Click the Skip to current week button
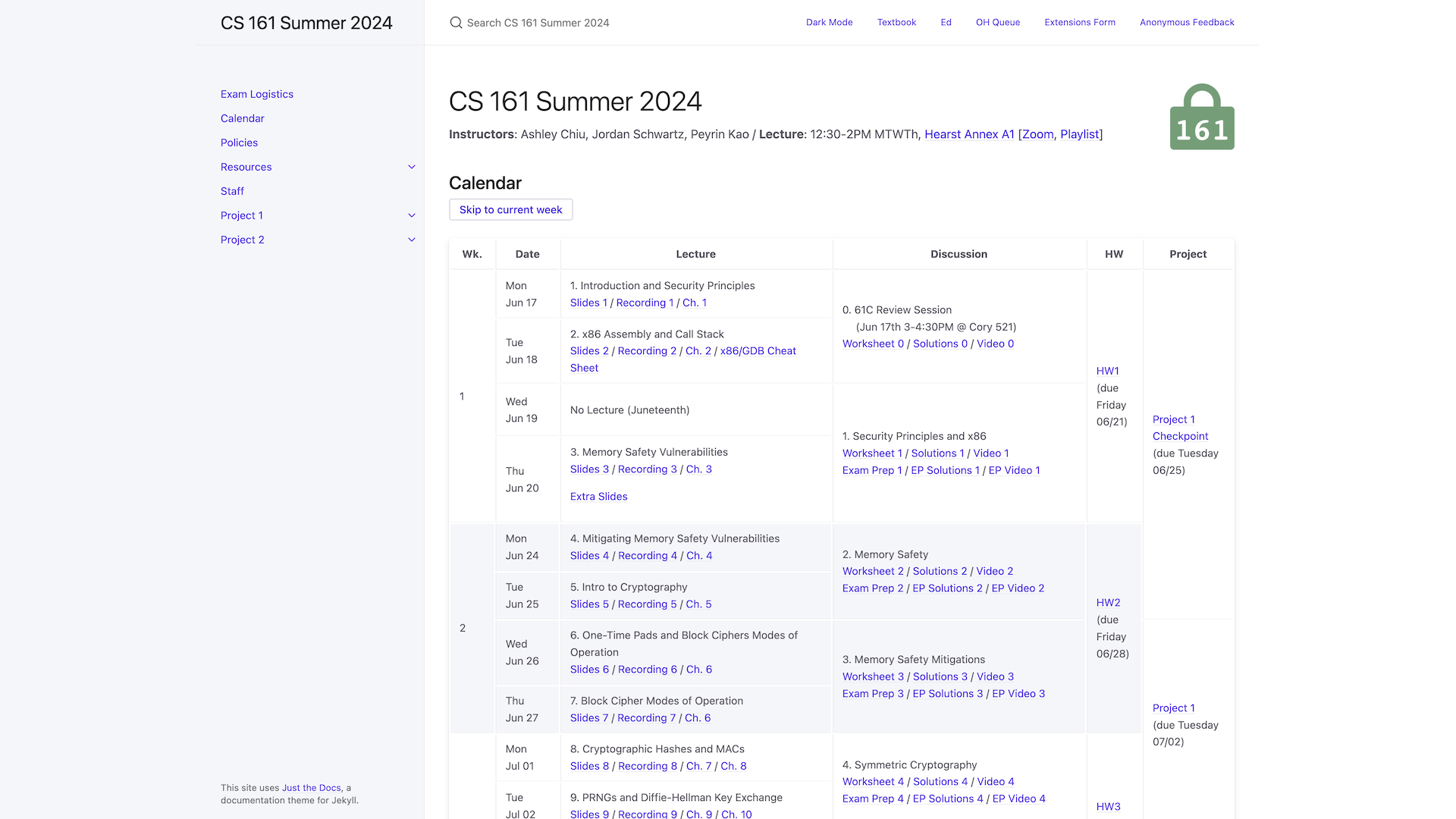This screenshot has height=819, width=1456. (510, 209)
